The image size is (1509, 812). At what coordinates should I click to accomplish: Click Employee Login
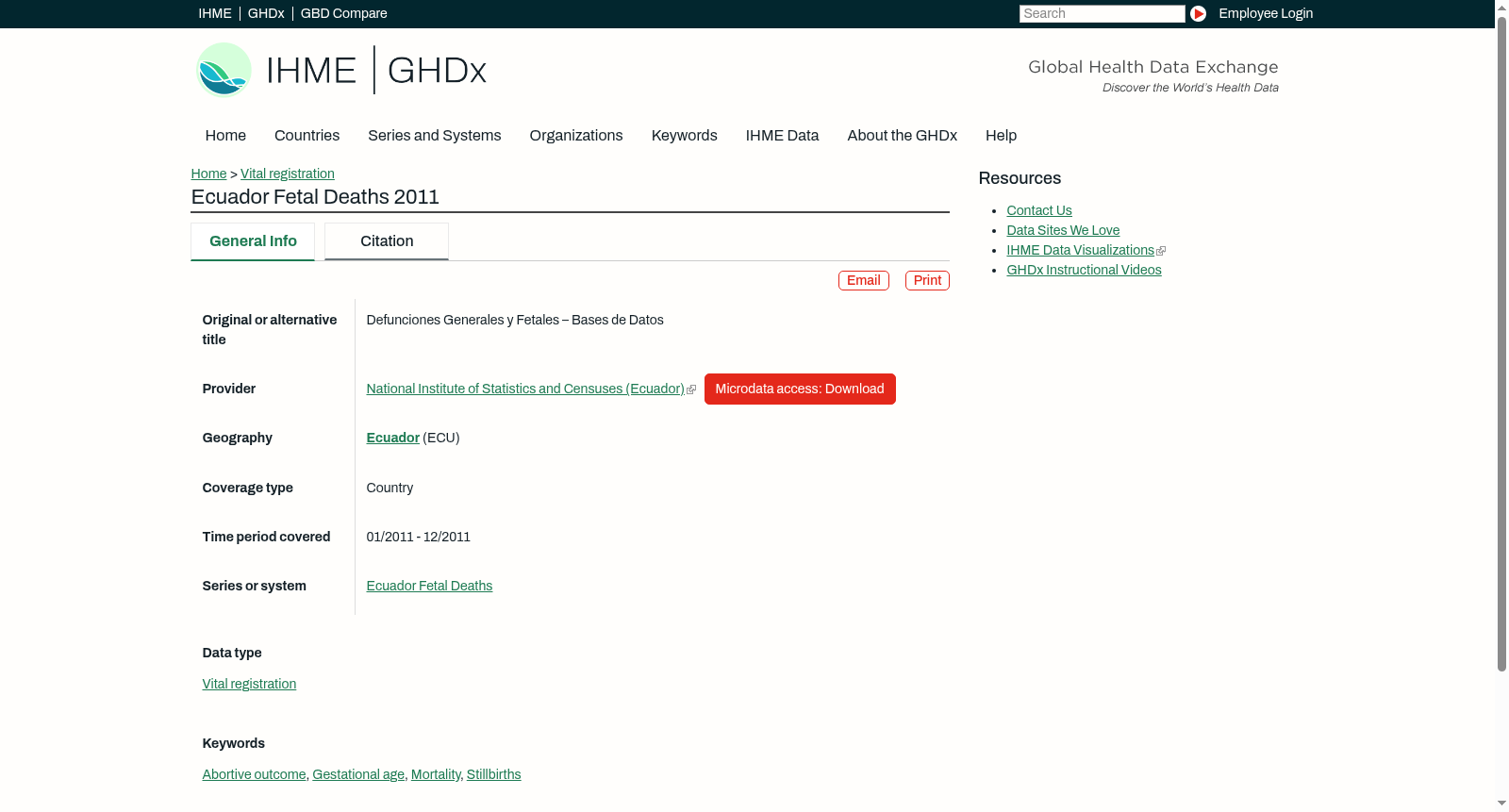(1266, 13)
